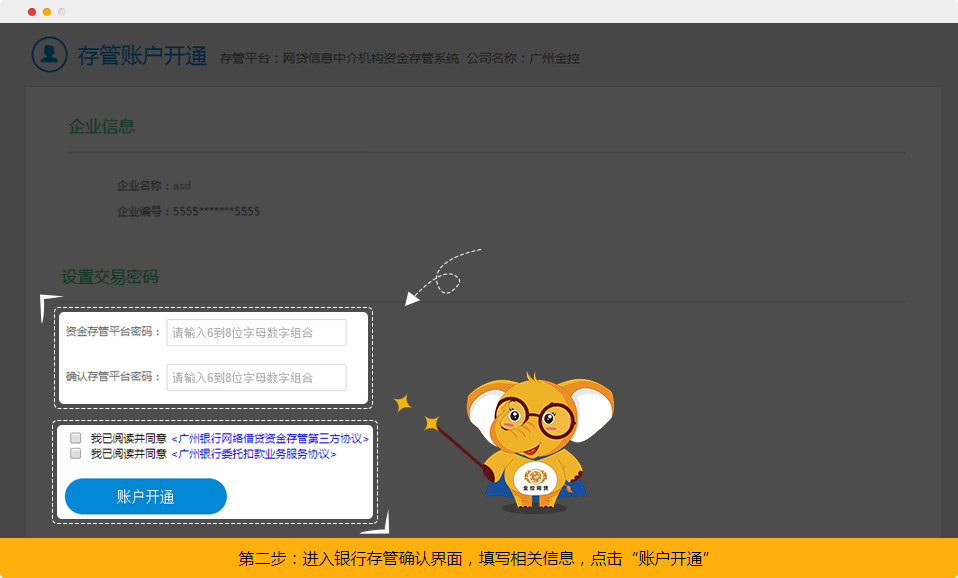Click the yellow star at the wand tip
Screen dimensions: 958x578
403,403
